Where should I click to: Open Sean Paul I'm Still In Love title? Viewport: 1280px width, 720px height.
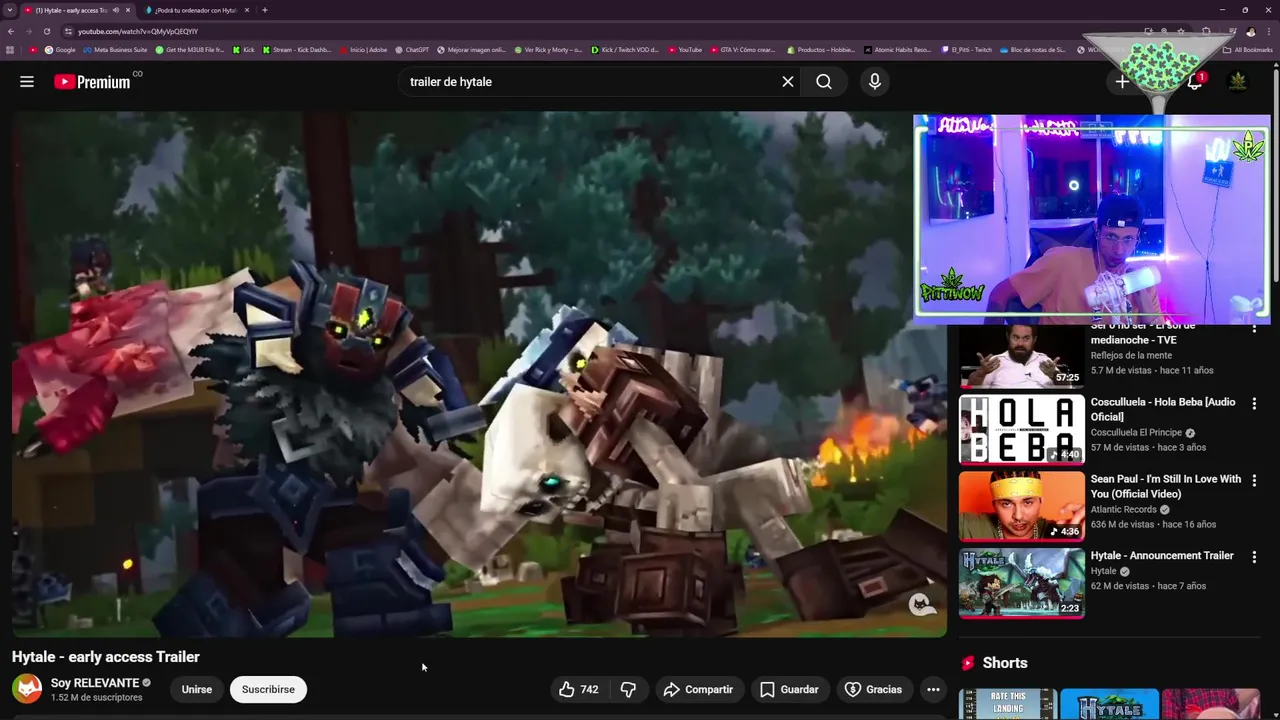pyautogui.click(x=1166, y=486)
